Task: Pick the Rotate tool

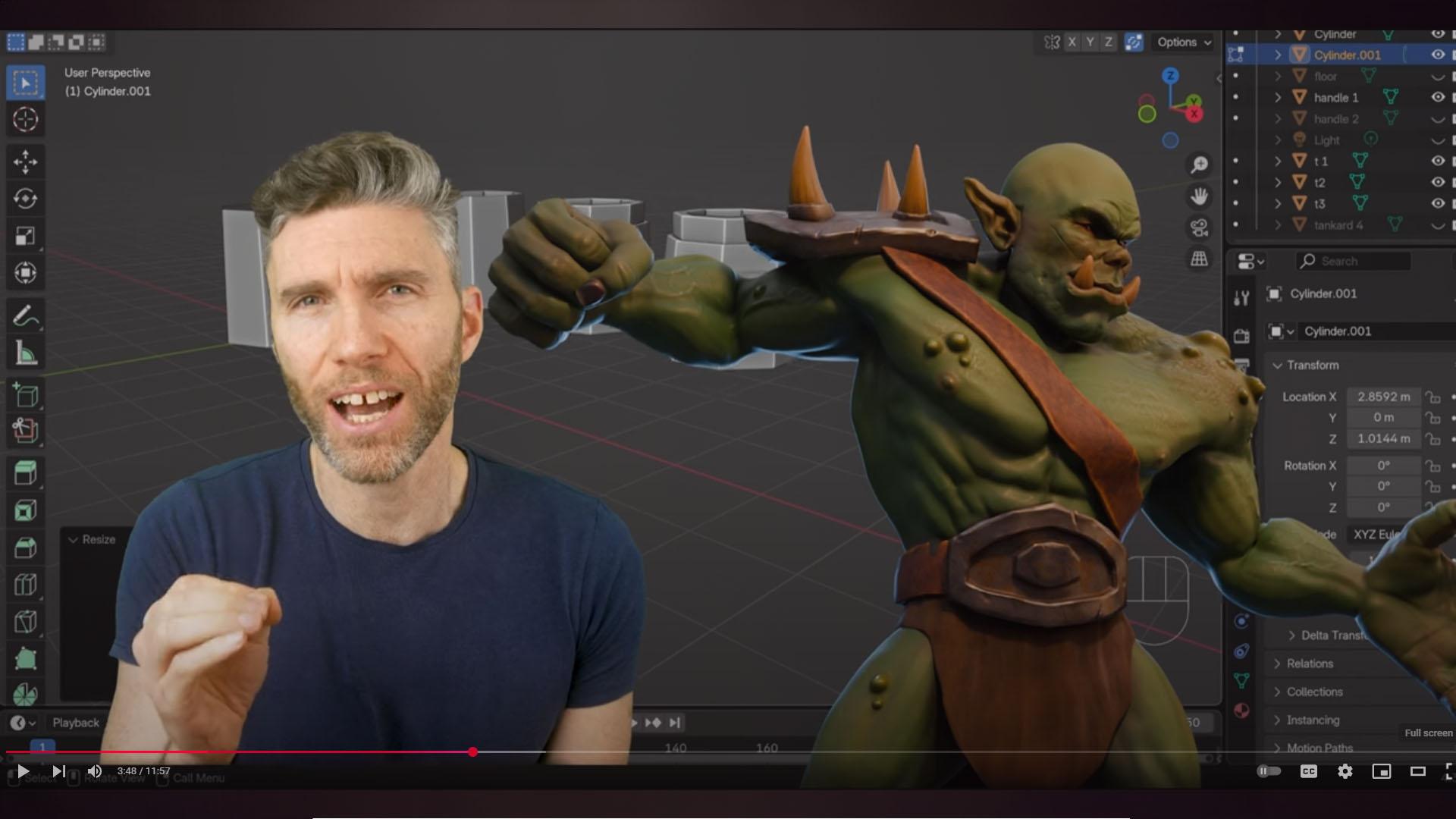Action: [25, 199]
